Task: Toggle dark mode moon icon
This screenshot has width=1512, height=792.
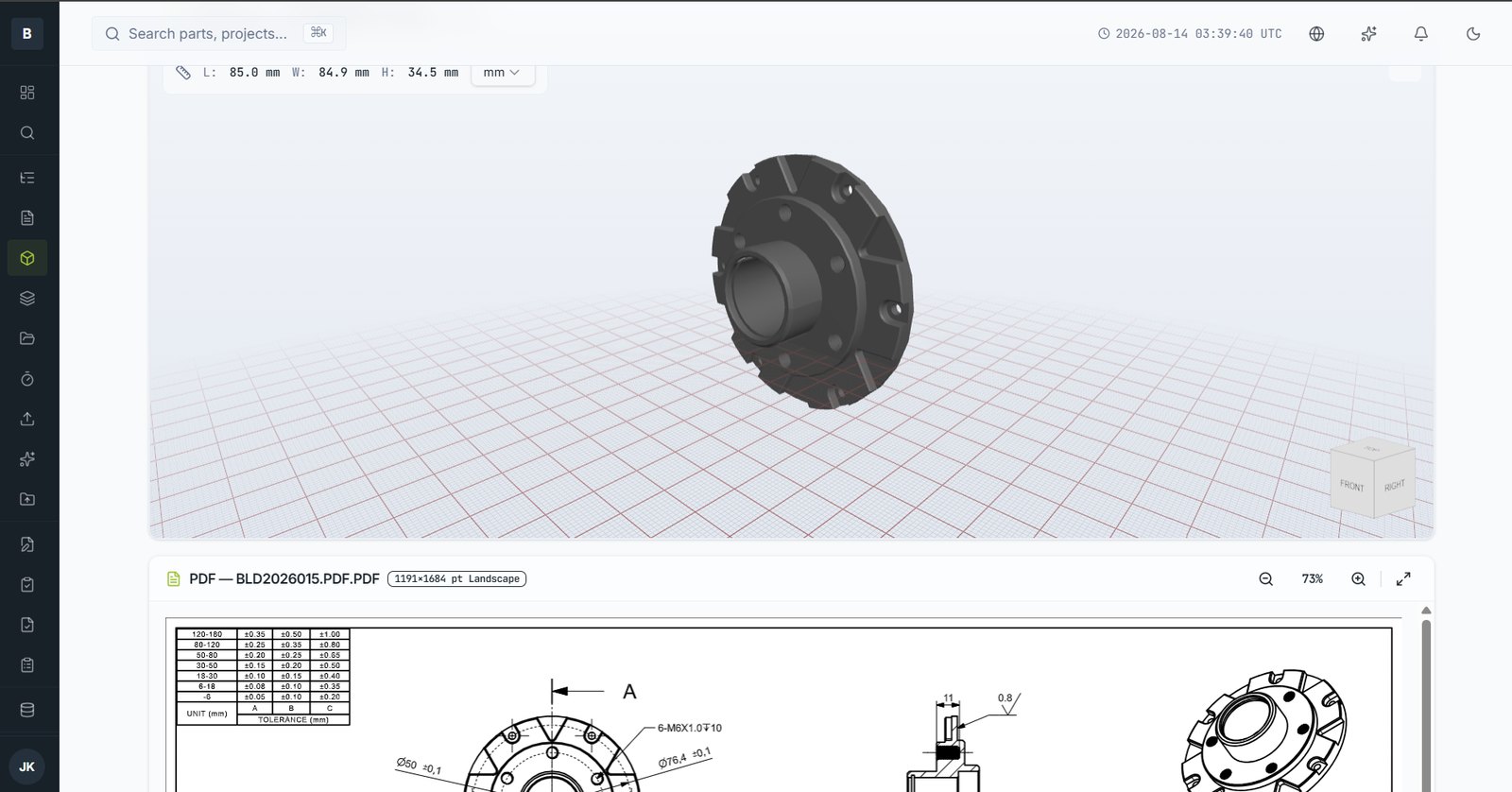Action: (x=1472, y=33)
